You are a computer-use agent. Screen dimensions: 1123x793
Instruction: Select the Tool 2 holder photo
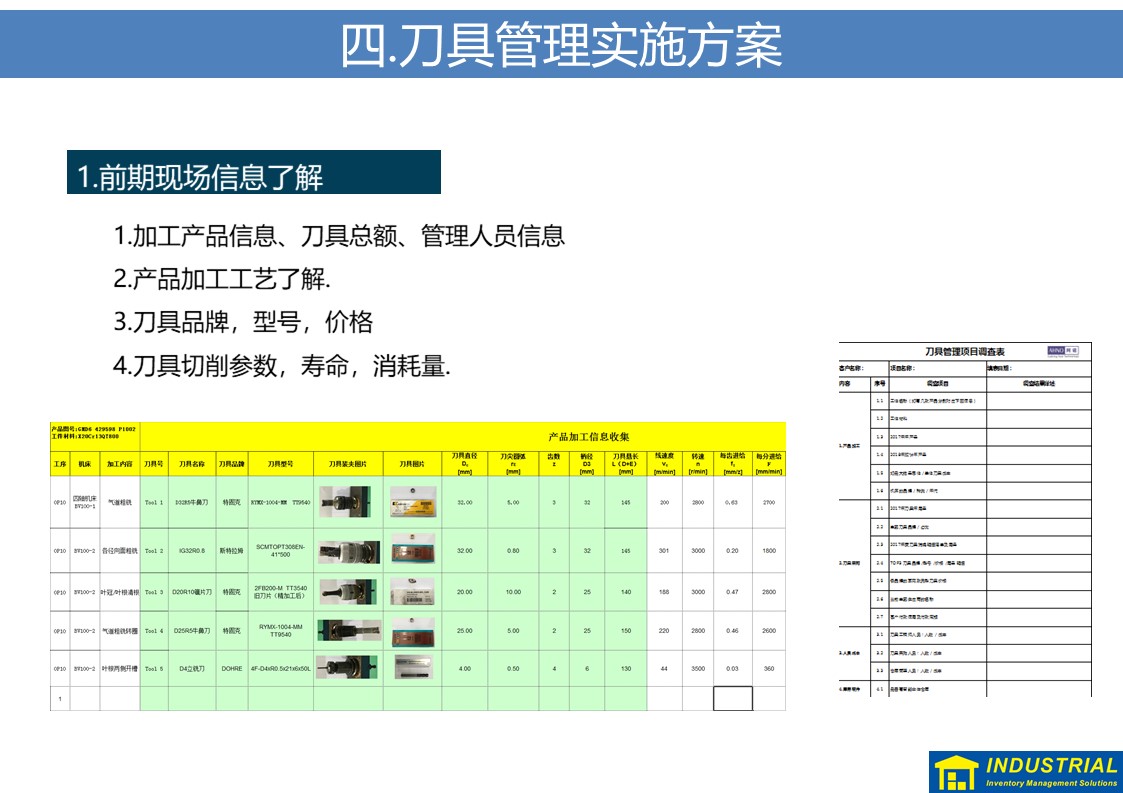348,551
